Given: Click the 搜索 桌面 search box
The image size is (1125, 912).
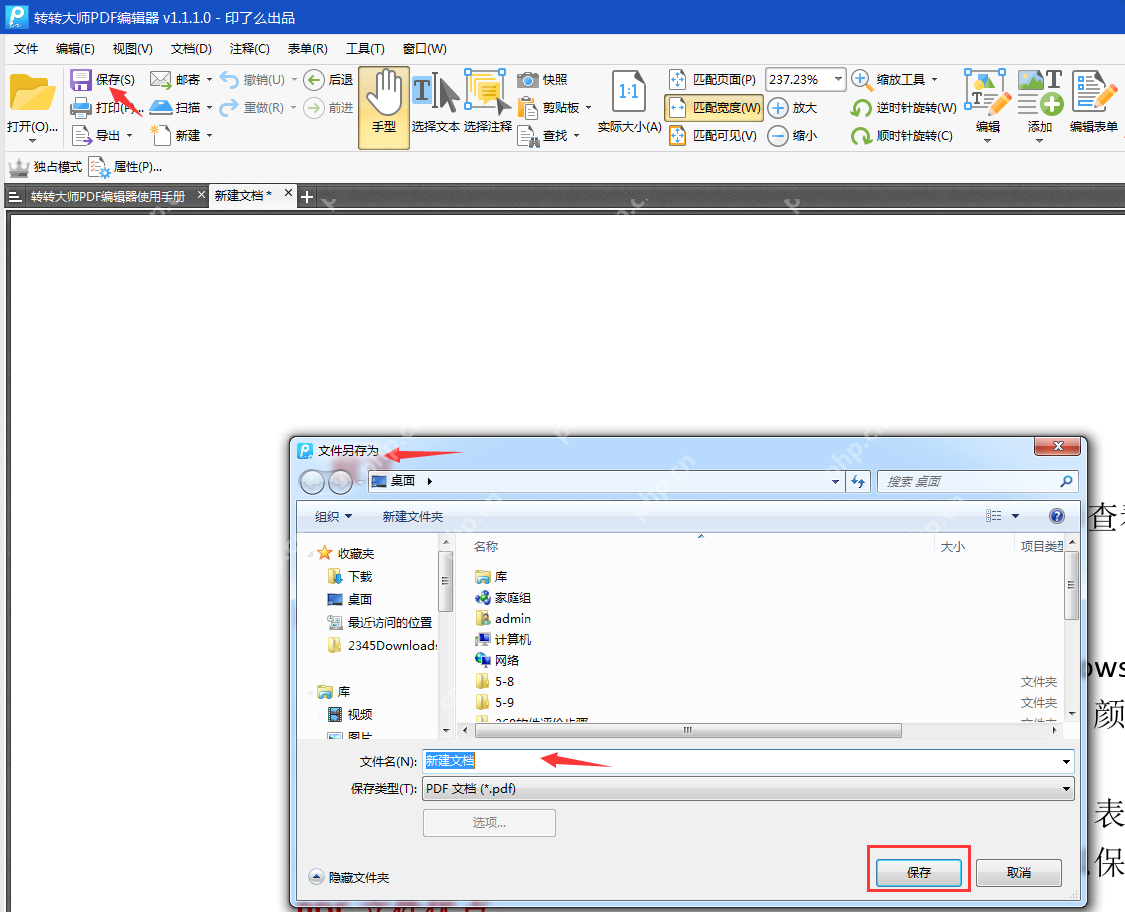Looking at the screenshot, I should (977, 481).
